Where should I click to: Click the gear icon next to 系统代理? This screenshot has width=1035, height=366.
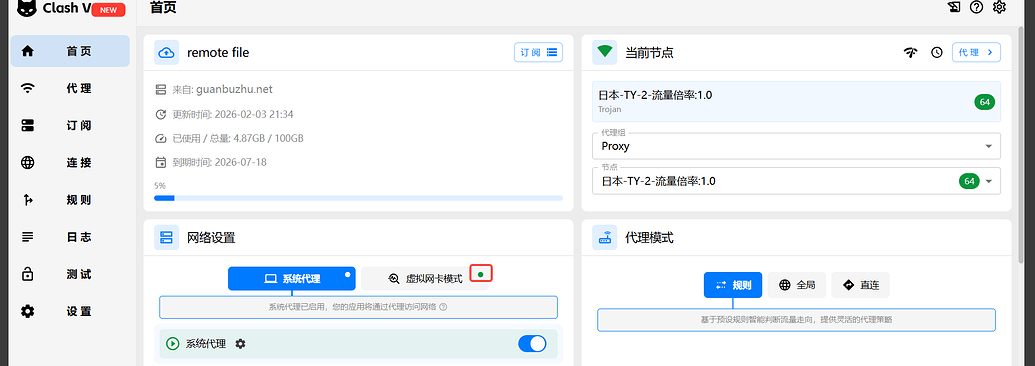pyautogui.click(x=240, y=344)
